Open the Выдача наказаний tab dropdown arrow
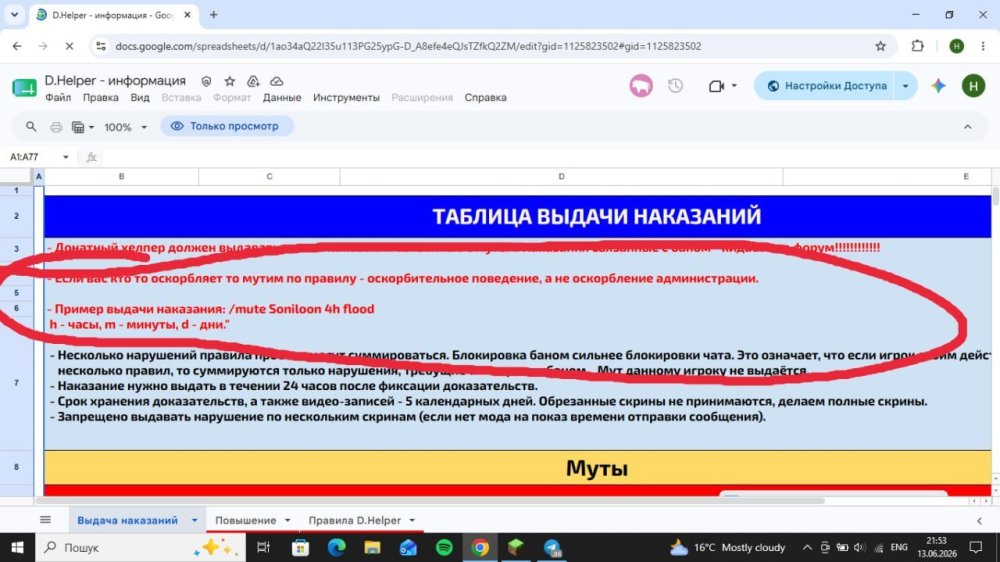The image size is (1000, 562). (x=195, y=521)
